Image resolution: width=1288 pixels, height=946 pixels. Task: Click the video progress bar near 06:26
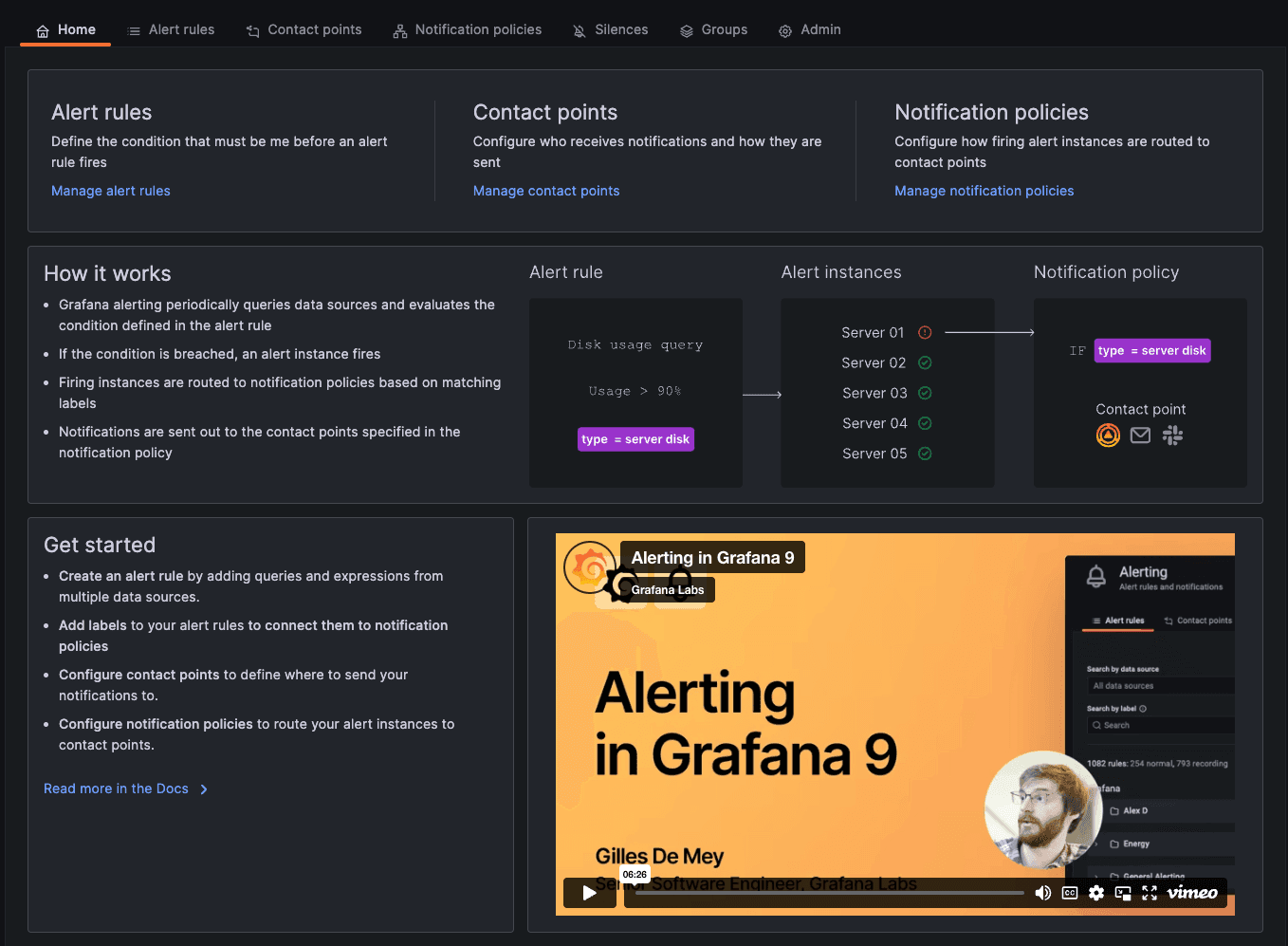pos(635,892)
